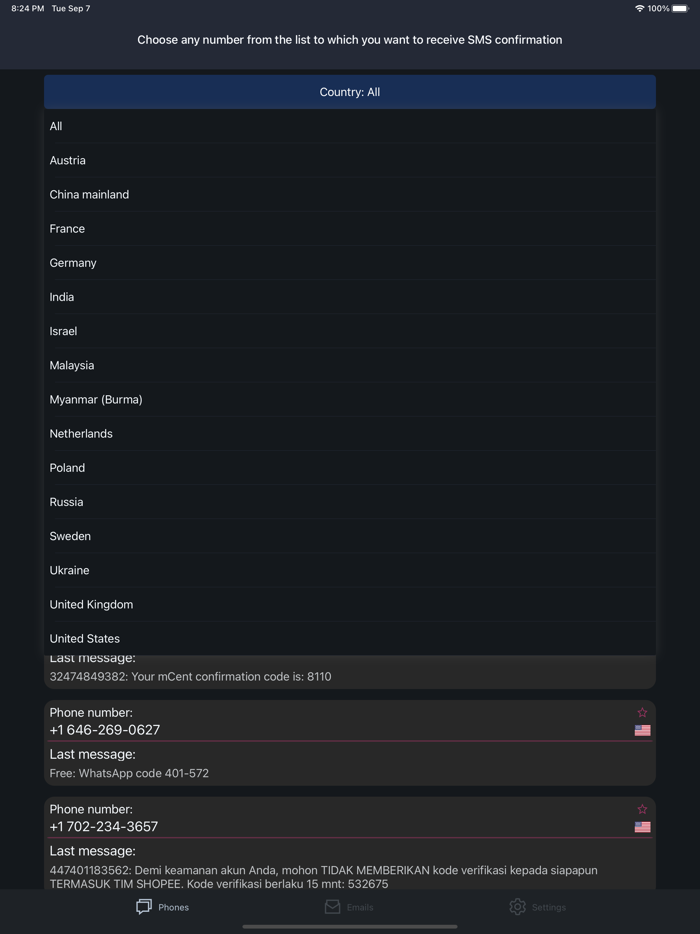Collapse the Country: All dropdown

350,91
